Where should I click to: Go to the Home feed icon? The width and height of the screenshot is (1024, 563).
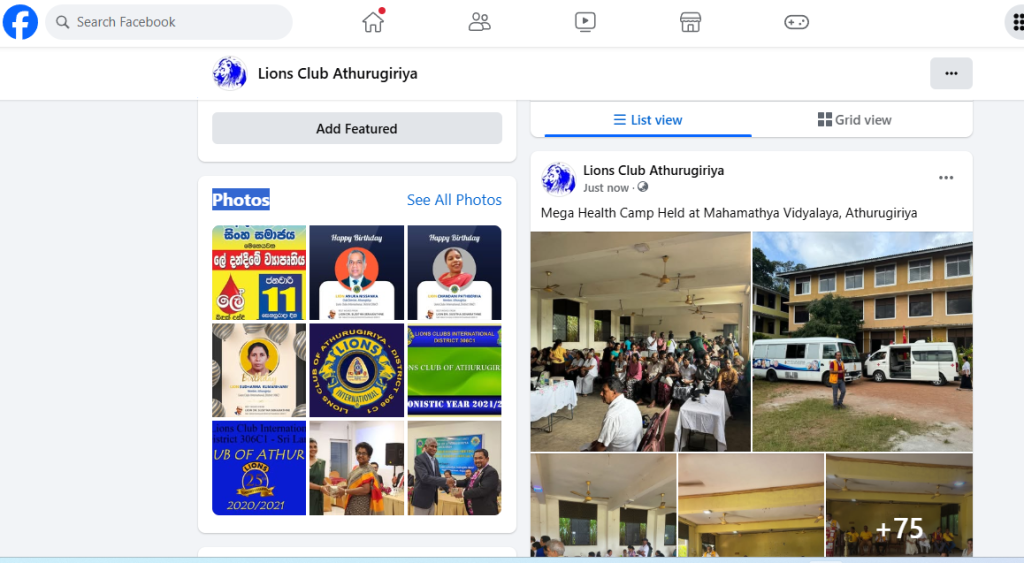(374, 22)
